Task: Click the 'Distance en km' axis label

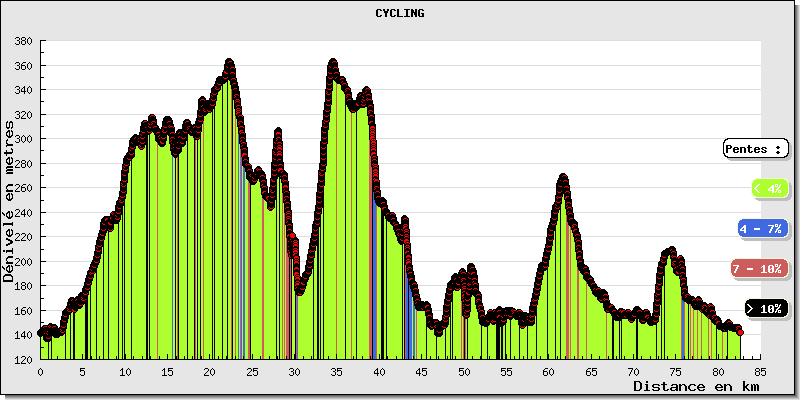Action: [x=696, y=386]
